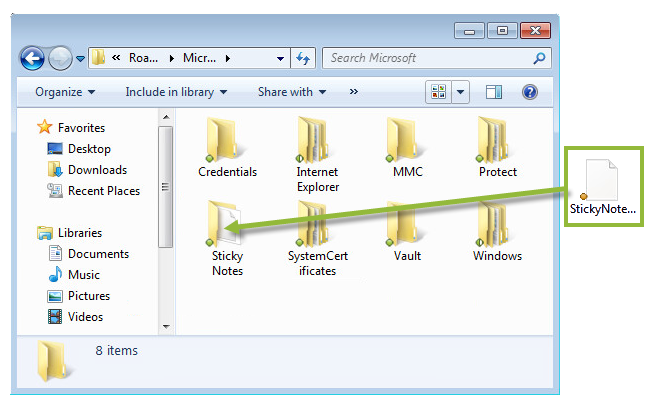Open the Internet Explorer folder

[317, 142]
